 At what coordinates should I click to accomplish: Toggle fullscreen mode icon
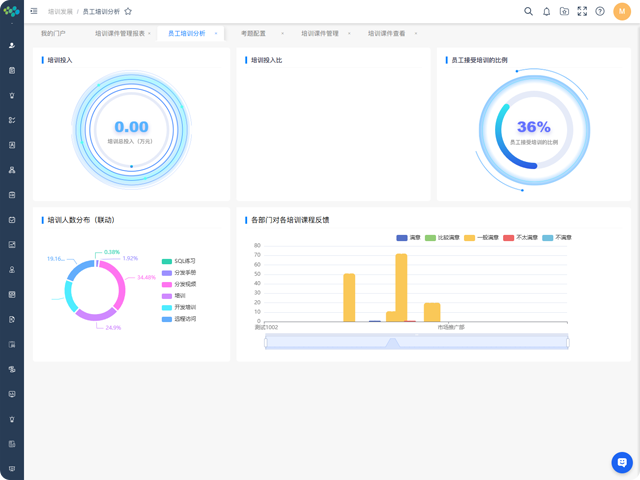point(582,11)
